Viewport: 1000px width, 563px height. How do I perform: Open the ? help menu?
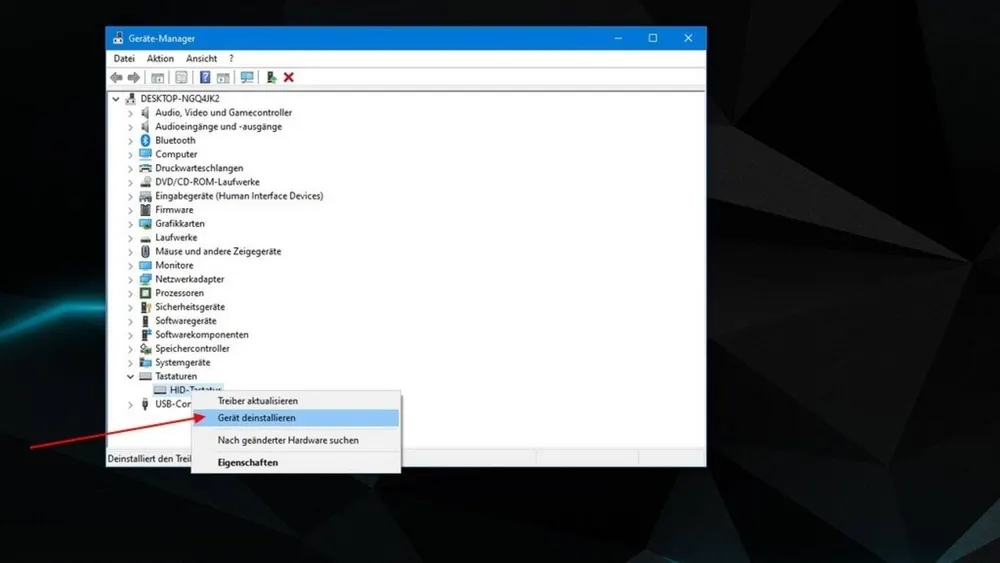(232, 59)
